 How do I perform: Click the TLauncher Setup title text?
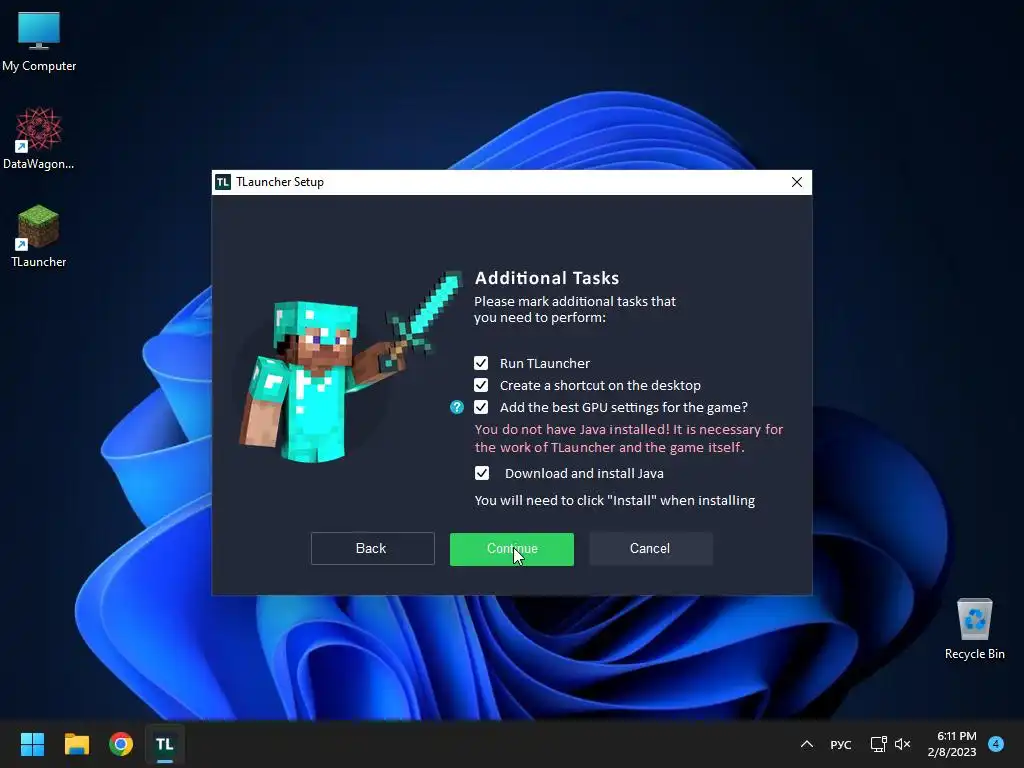pyautogui.click(x=280, y=182)
